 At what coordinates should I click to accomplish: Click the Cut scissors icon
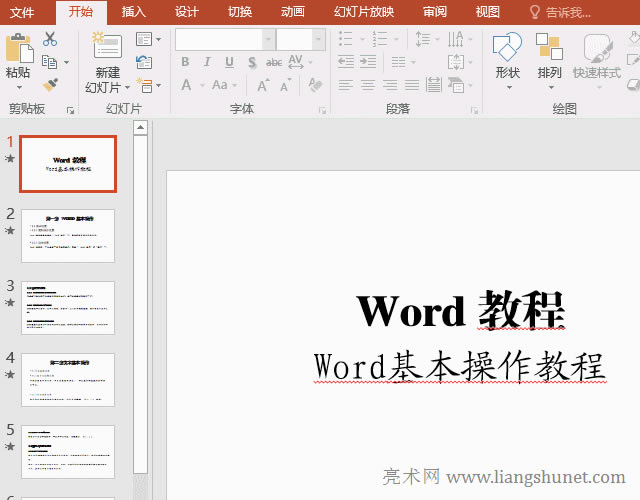pyautogui.click(x=50, y=39)
